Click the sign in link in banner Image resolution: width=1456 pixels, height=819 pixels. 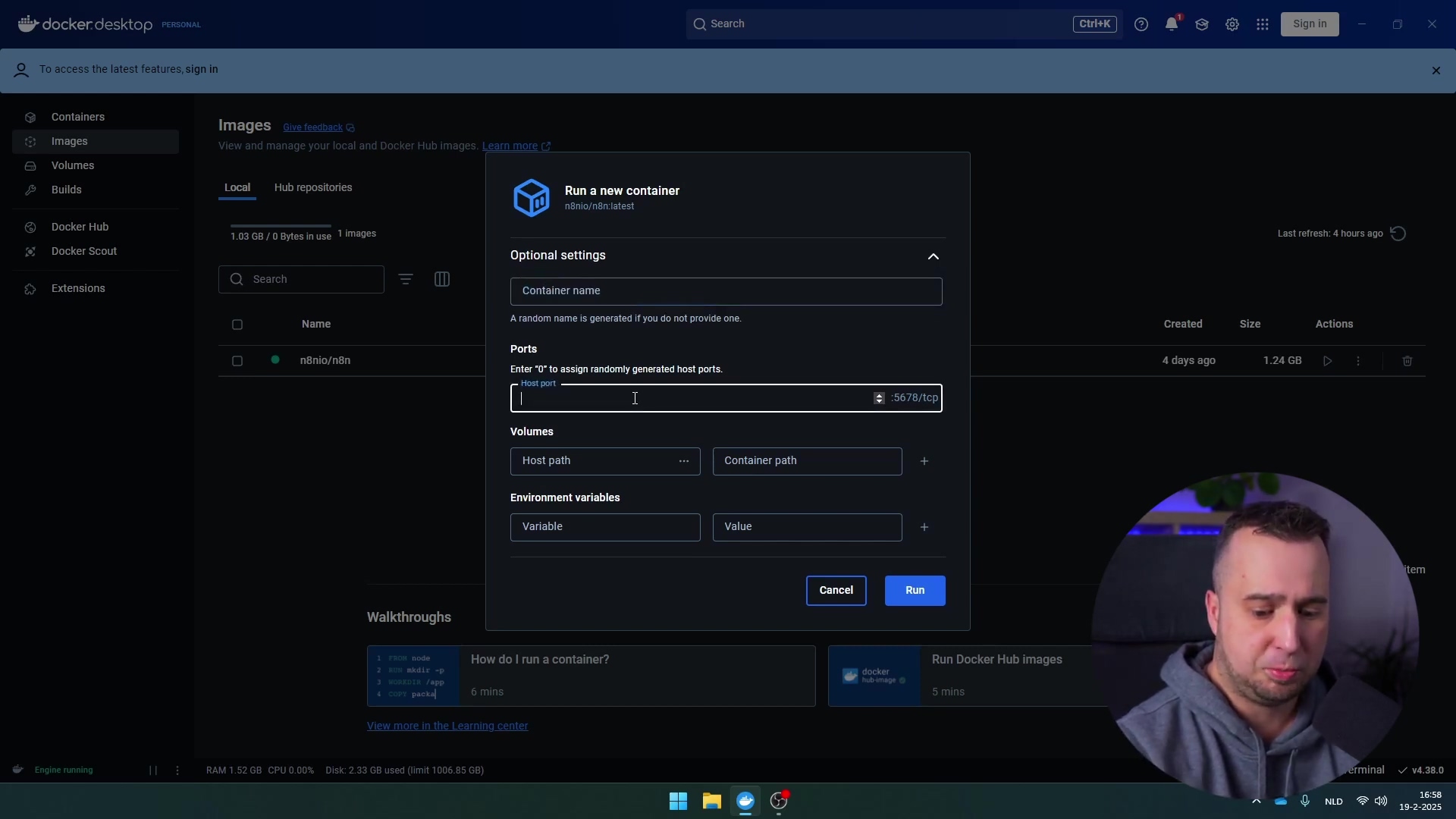(202, 70)
